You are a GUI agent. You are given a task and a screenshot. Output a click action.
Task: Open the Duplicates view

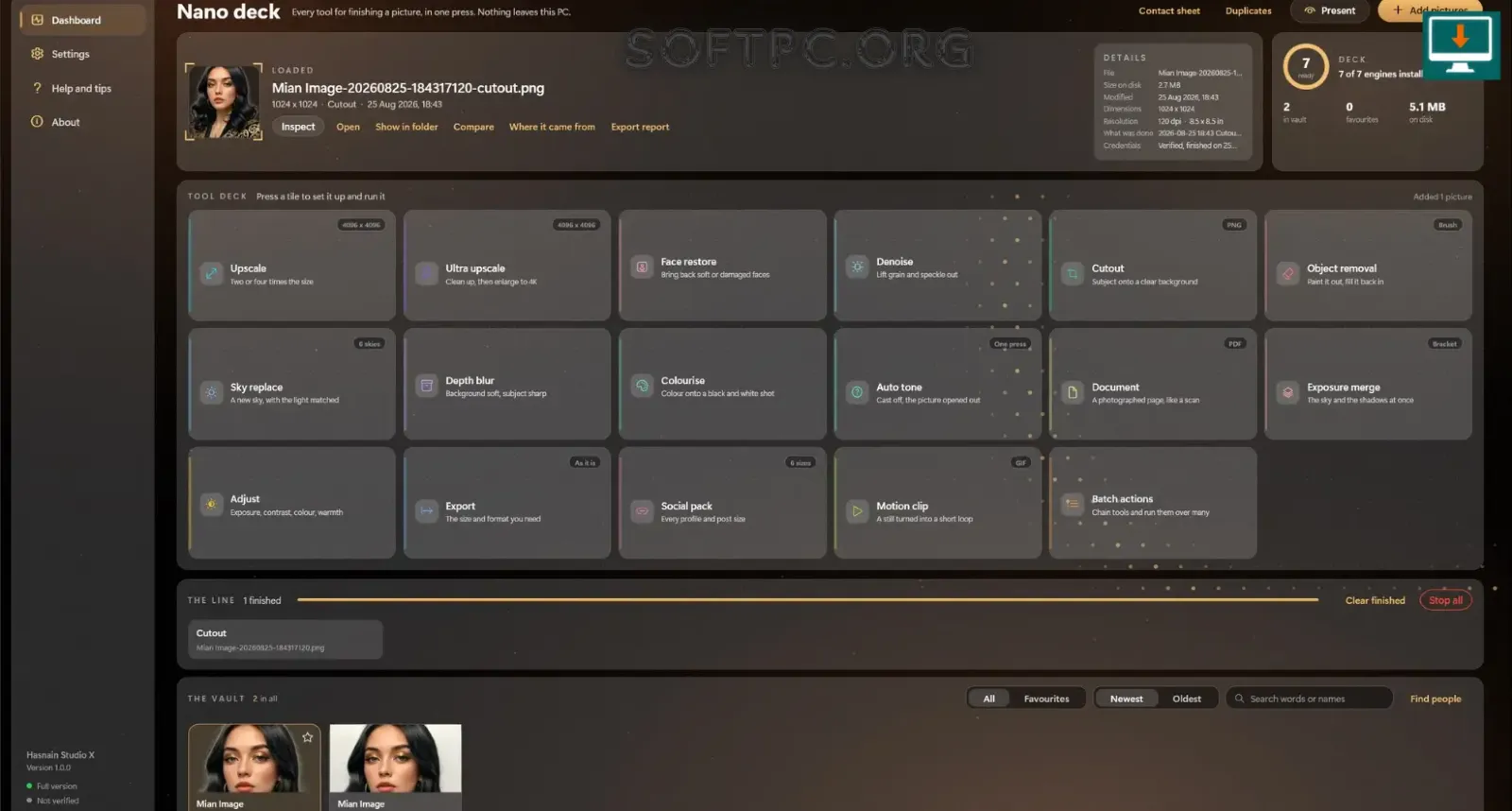[1248, 11]
